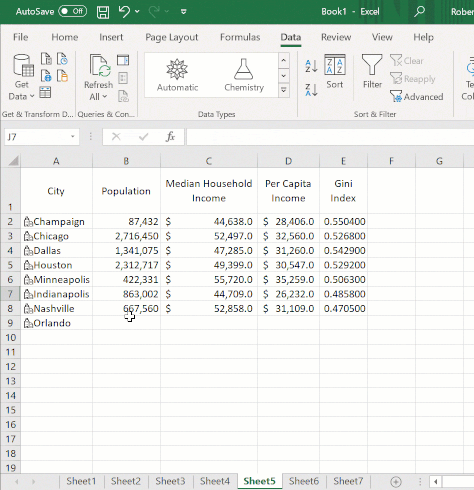Open the Sort dialog icon

[x=335, y=71]
